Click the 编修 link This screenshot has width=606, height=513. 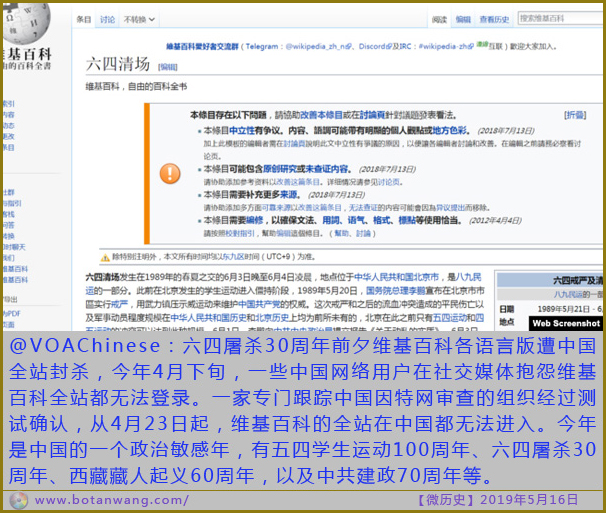pyautogui.click(x=255, y=220)
